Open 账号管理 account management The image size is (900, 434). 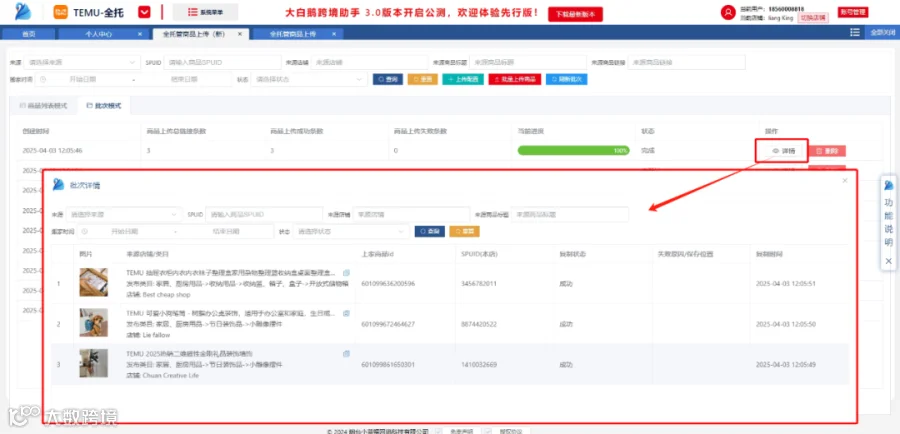pyautogui.click(x=853, y=11)
